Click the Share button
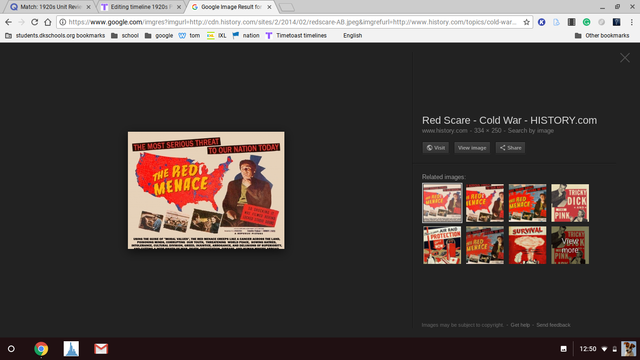 click(x=510, y=148)
